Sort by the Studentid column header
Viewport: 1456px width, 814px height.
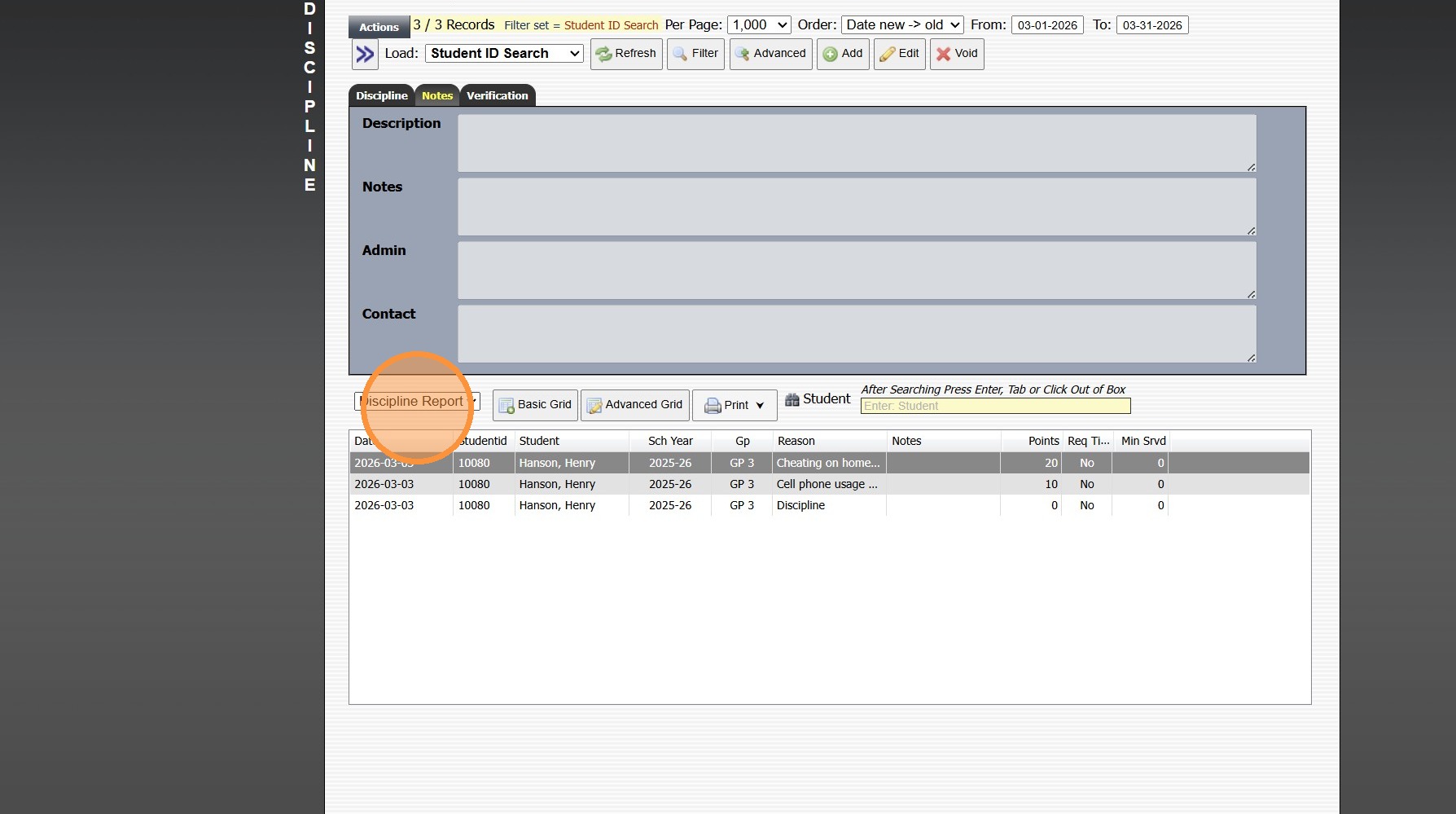[x=484, y=441]
